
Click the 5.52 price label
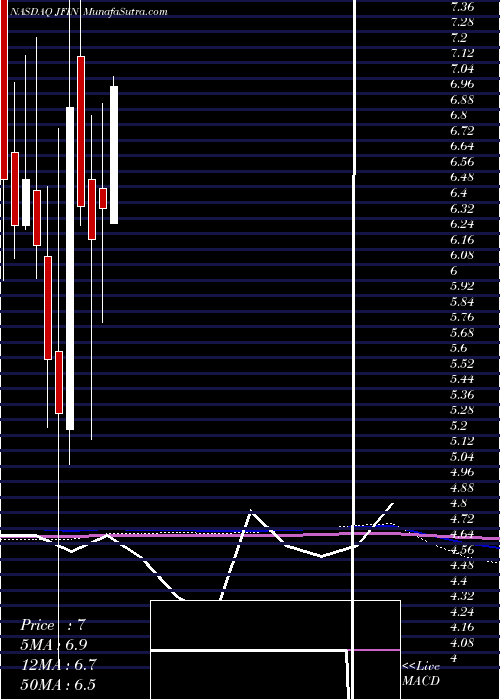pos(462,363)
